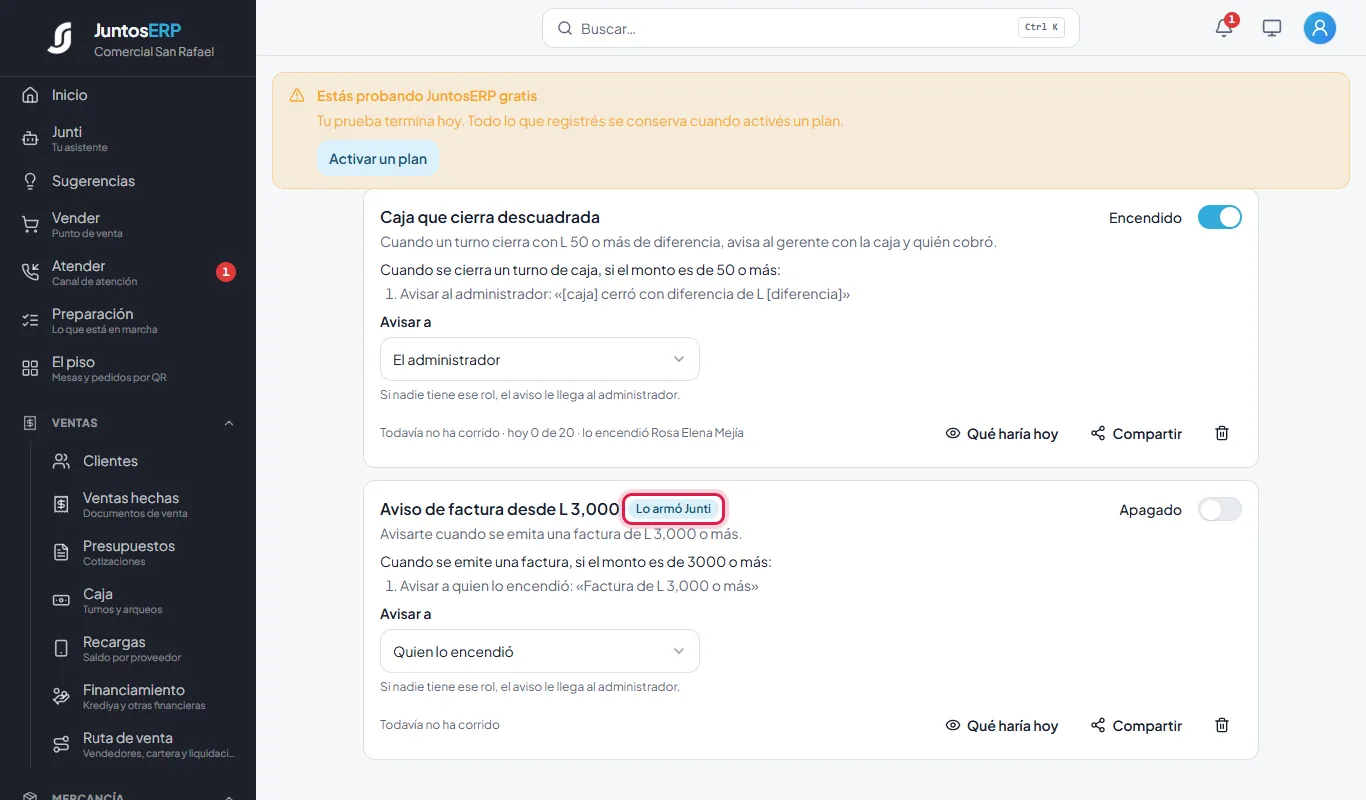1366x800 pixels.
Task: Click the Aviso de factura desde L 3,000 title
Action: [x=500, y=509]
